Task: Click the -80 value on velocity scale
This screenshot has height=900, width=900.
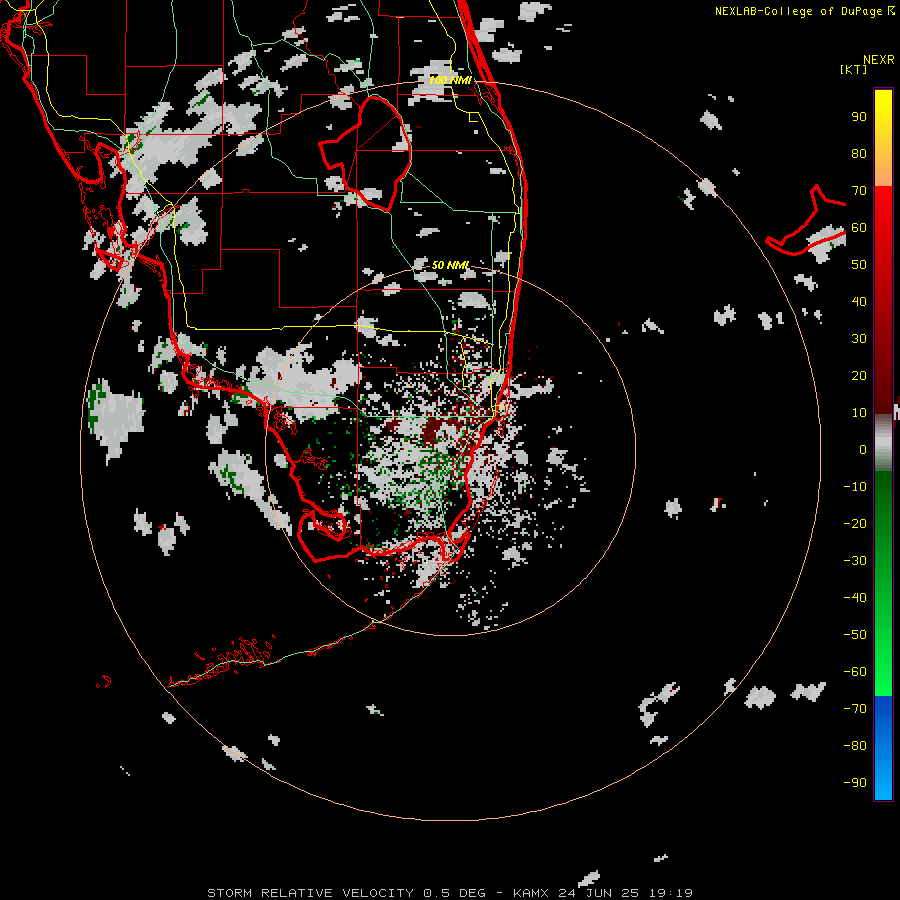Action: (855, 746)
